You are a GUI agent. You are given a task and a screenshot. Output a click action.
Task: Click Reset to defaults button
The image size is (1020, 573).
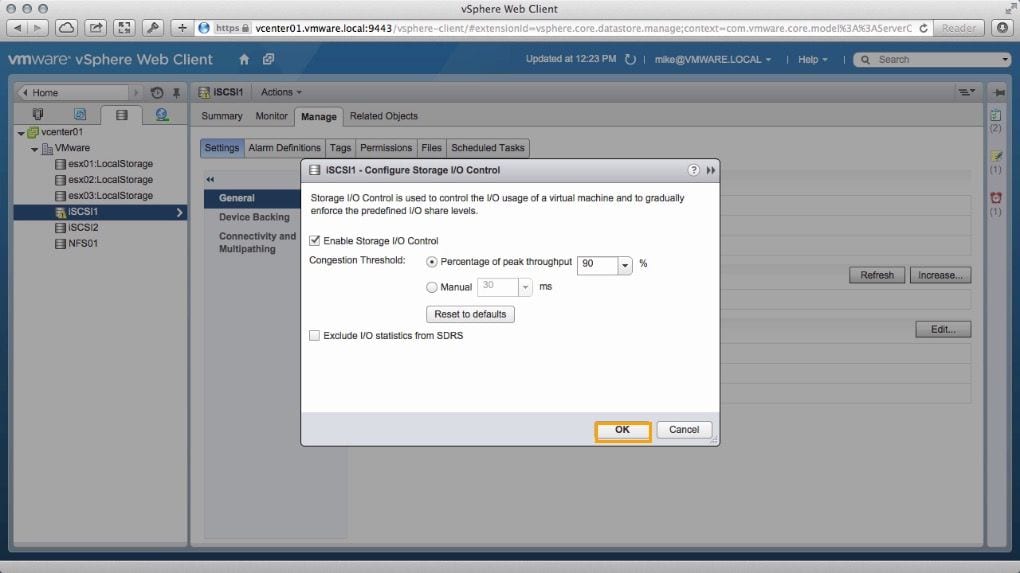(470, 314)
